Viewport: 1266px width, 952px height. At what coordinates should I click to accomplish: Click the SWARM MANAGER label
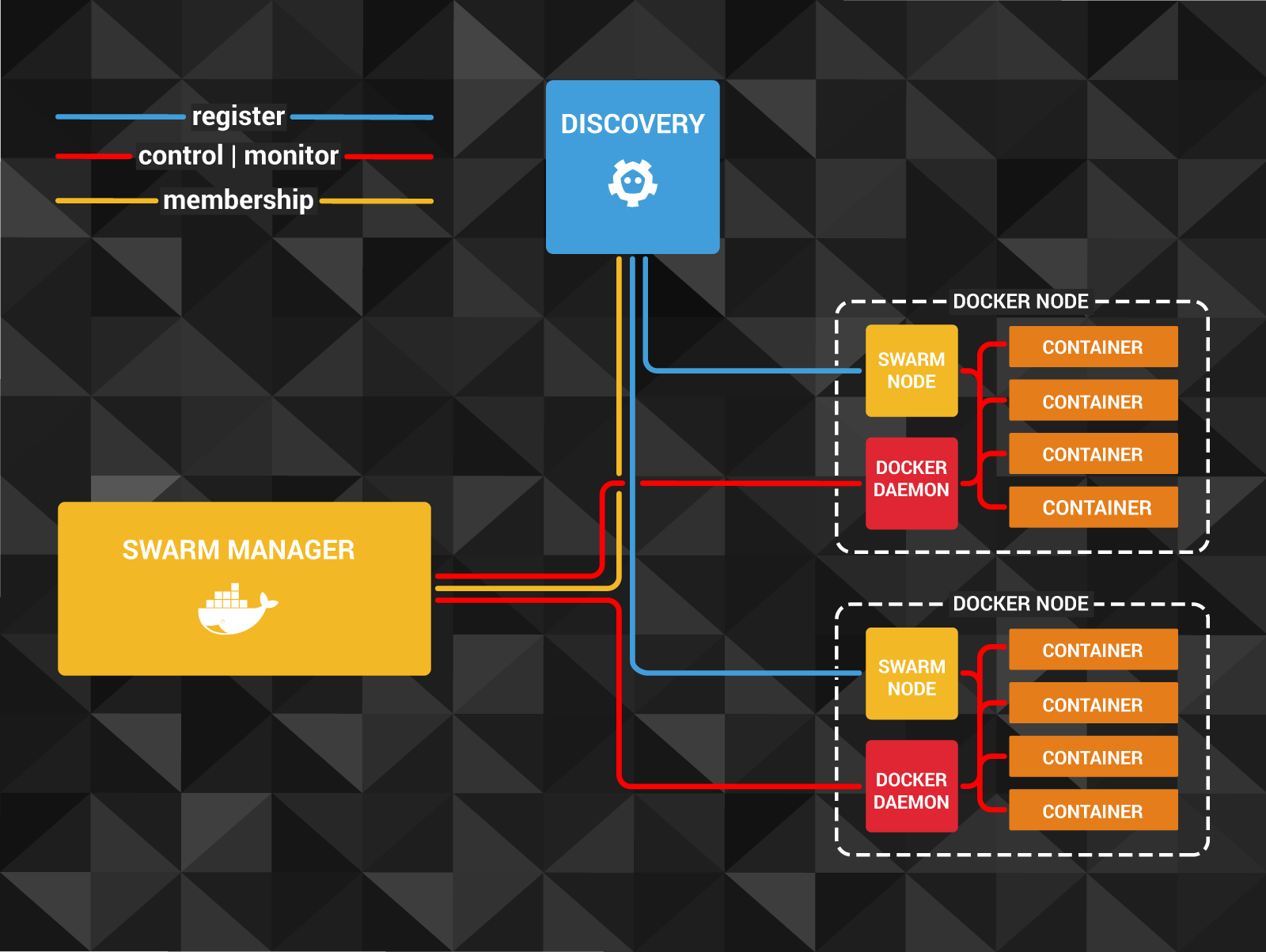[x=238, y=550]
